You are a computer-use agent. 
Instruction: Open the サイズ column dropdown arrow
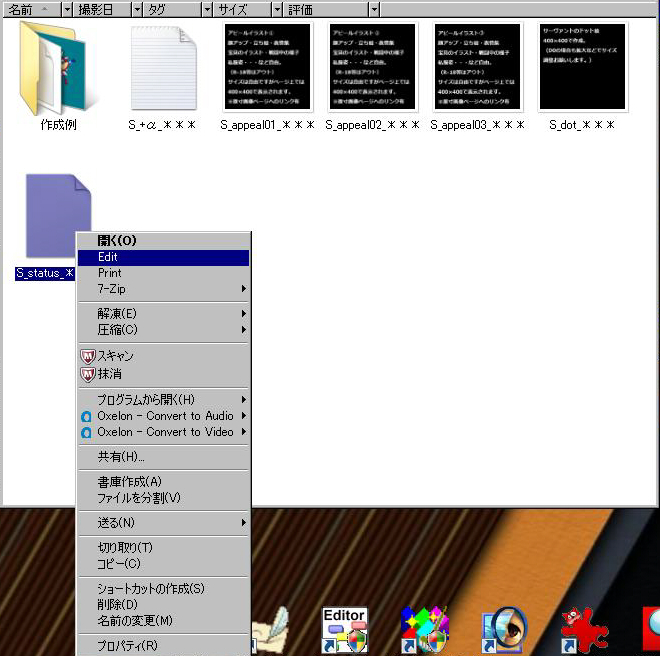277,9
